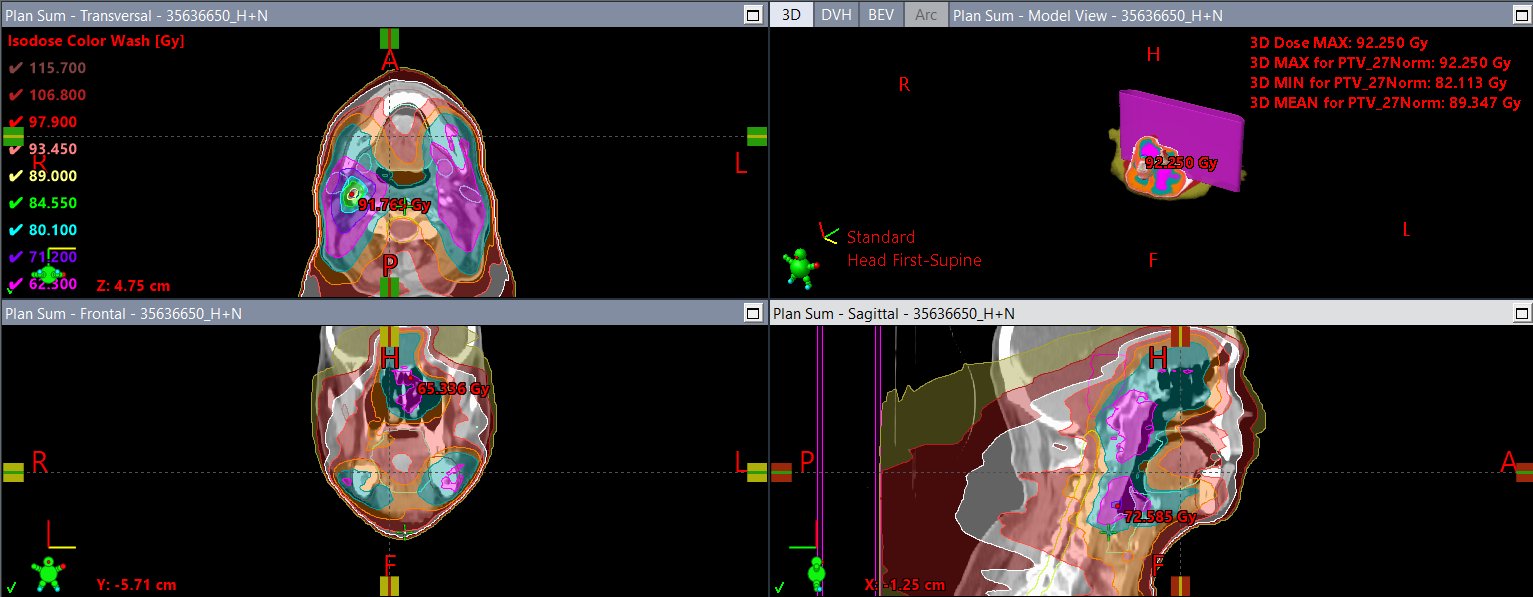The height and width of the screenshot is (597, 1533).
Task: Click the patient orientation icon in Transversal view
Action: (47, 273)
